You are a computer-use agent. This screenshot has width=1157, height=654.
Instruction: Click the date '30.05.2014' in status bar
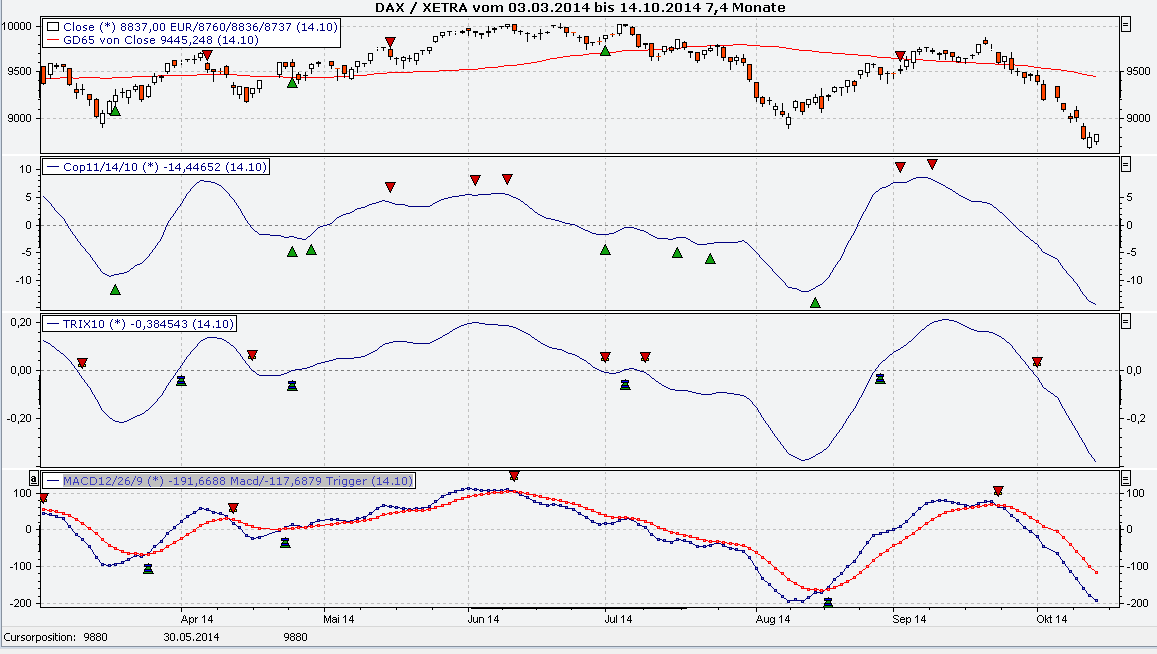point(191,637)
